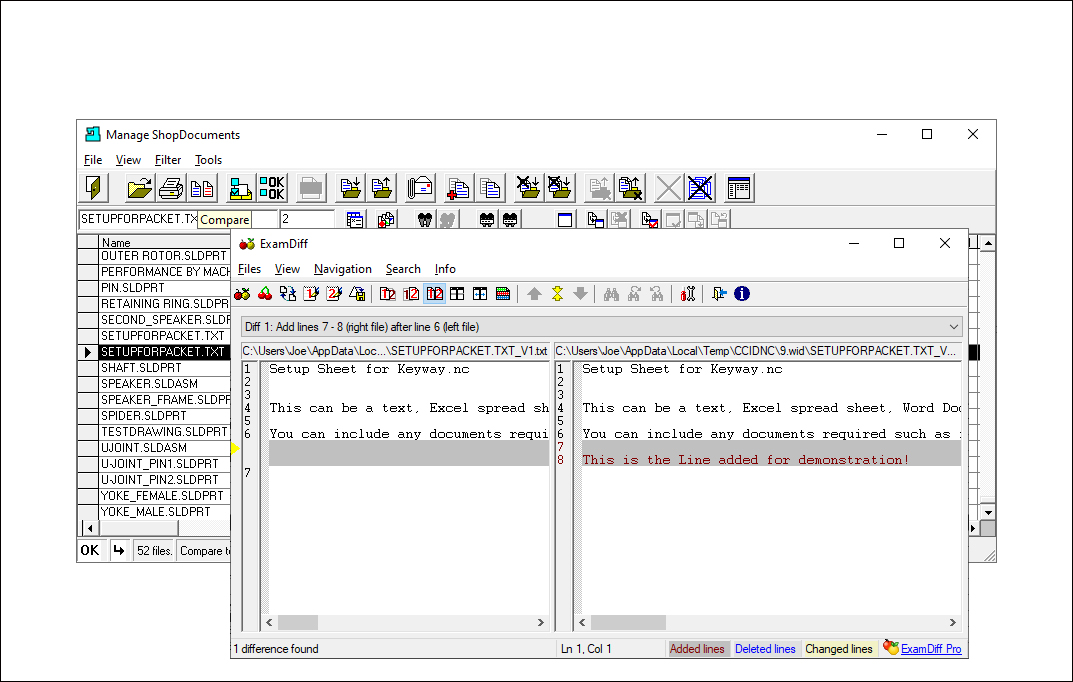Open File menu in Manage ShopDocuments
1073x682 pixels.
coord(93,159)
